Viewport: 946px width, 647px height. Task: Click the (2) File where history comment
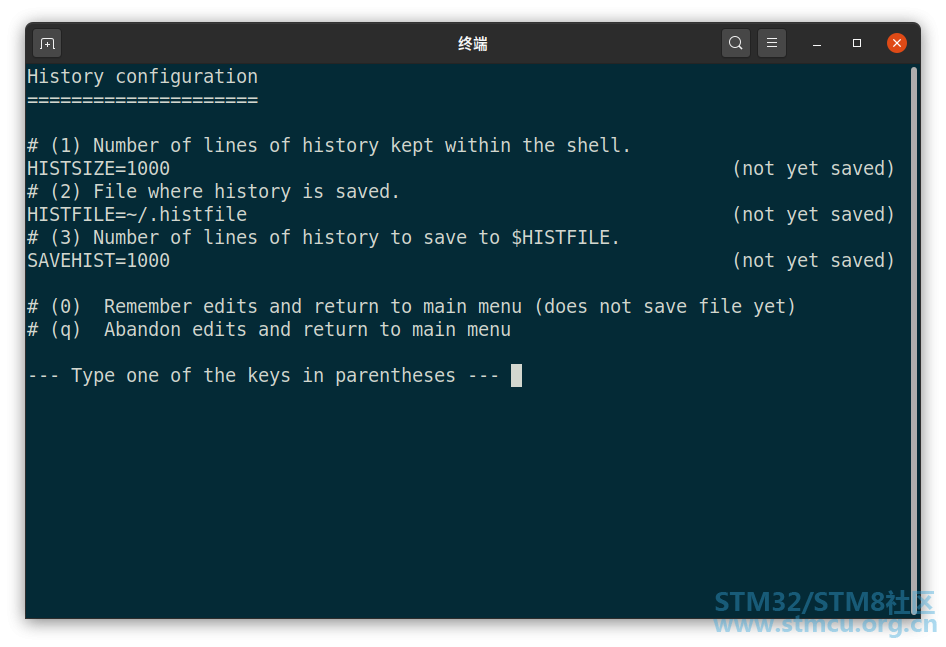click(x=214, y=191)
